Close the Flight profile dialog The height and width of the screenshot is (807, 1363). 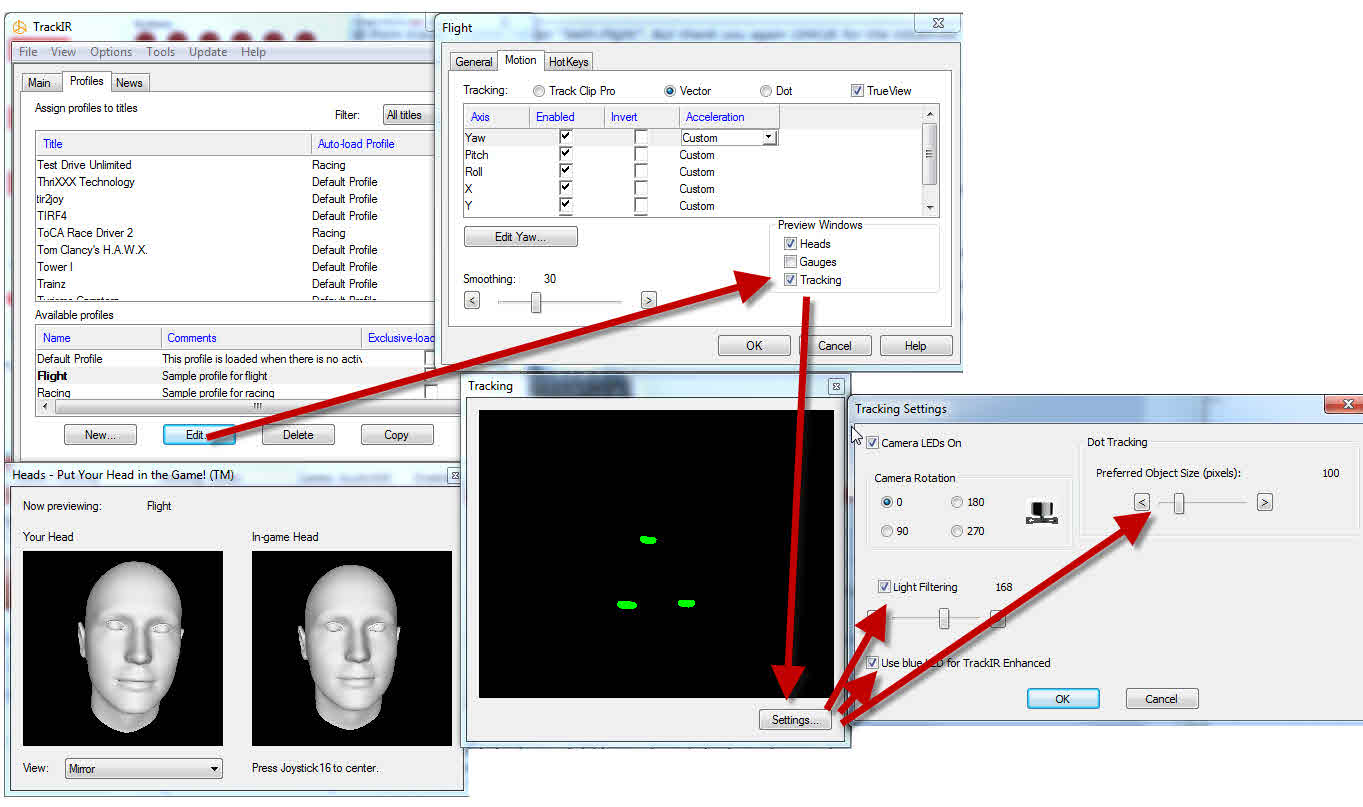[x=938, y=23]
